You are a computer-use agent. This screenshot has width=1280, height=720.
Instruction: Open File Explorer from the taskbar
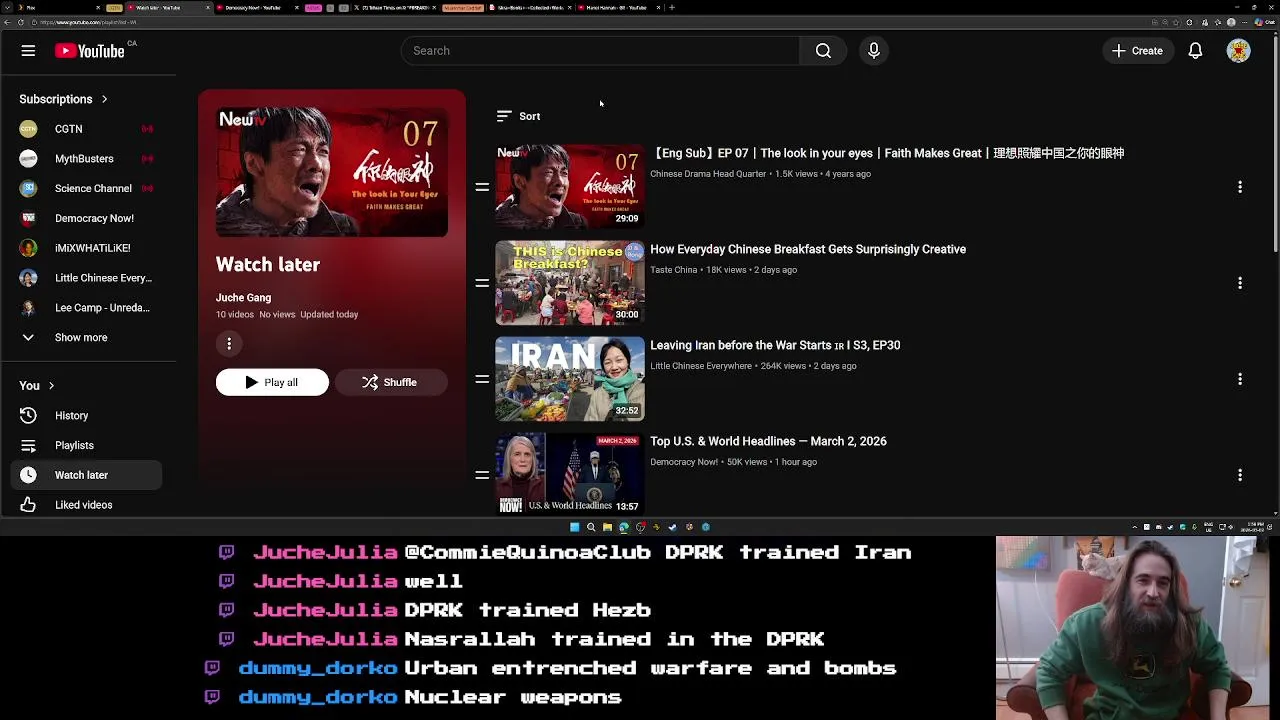[x=607, y=527]
